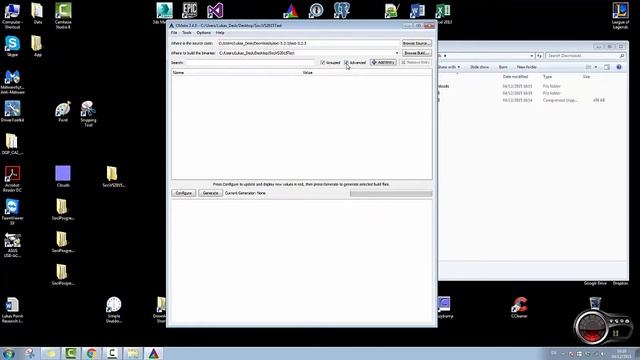Click the Browse Build button
Image resolution: width=640 pixels, height=360 pixels.
click(x=416, y=53)
